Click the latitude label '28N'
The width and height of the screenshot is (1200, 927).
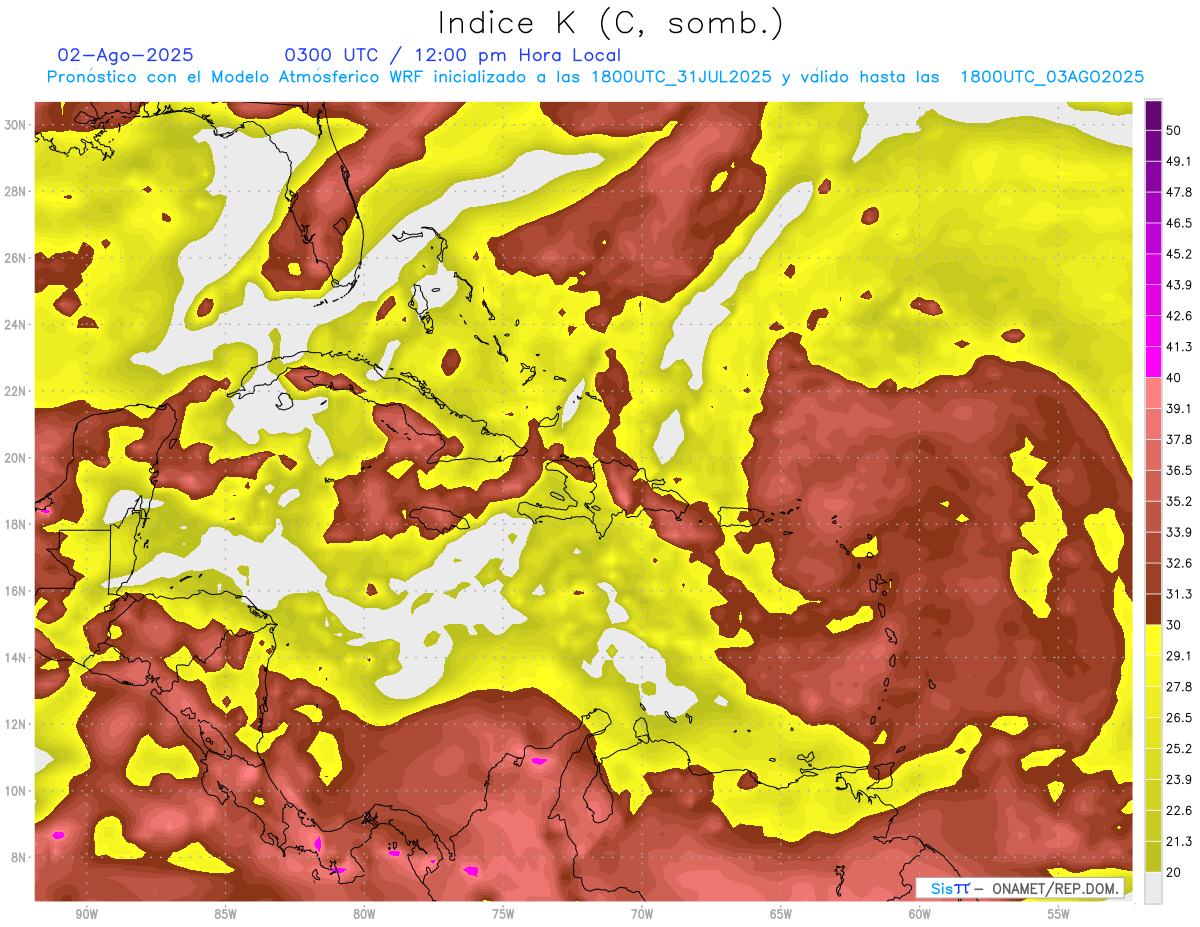[x=15, y=191]
